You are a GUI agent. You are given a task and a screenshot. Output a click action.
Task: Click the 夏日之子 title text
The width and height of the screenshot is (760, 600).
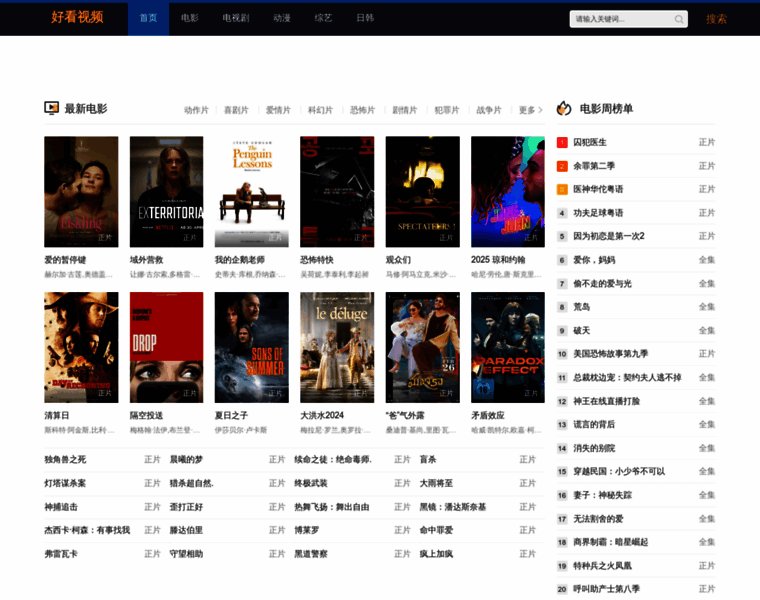pyautogui.click(x=231, y=415)
